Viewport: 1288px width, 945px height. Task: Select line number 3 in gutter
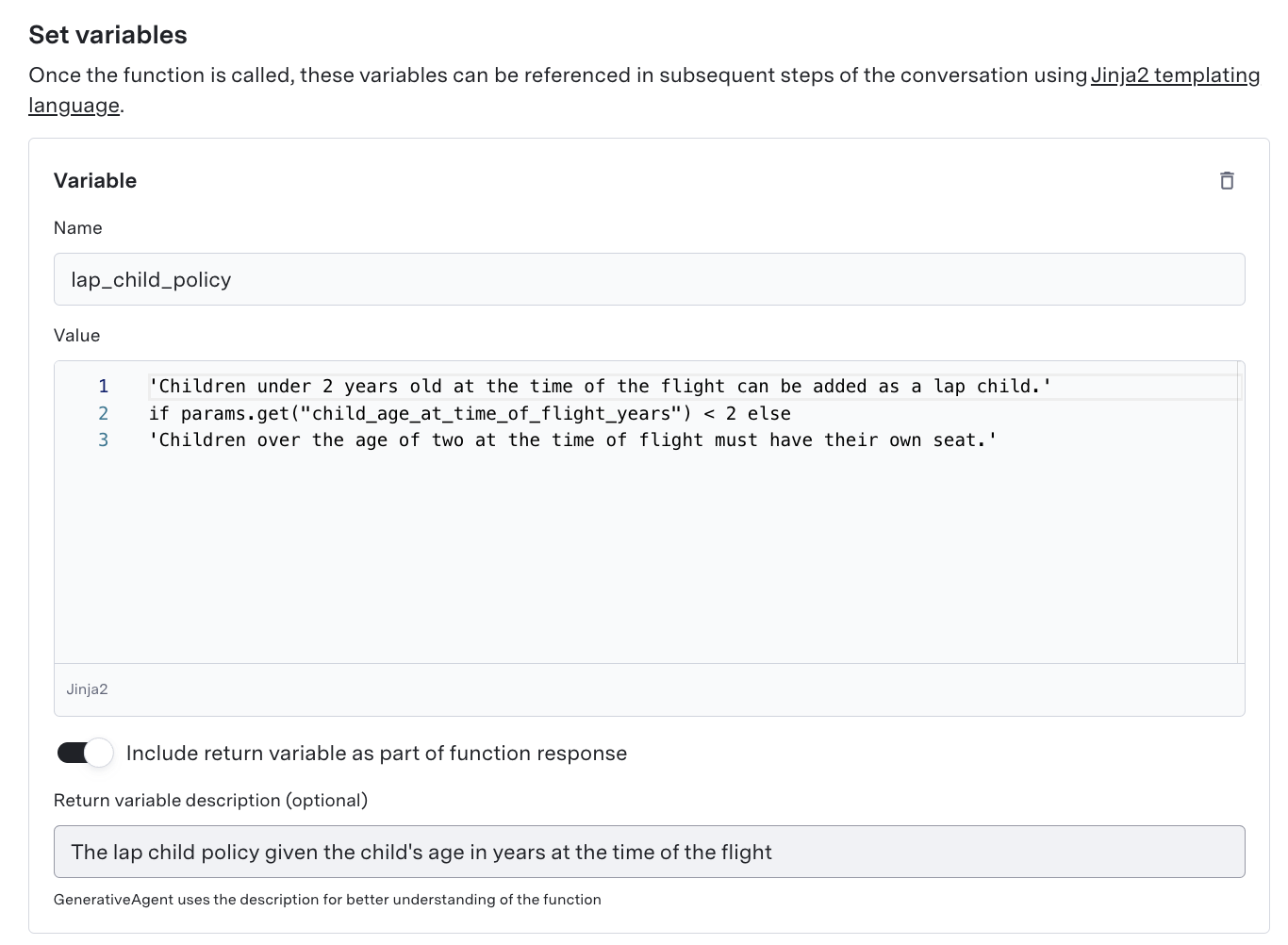tap(104, 439)
